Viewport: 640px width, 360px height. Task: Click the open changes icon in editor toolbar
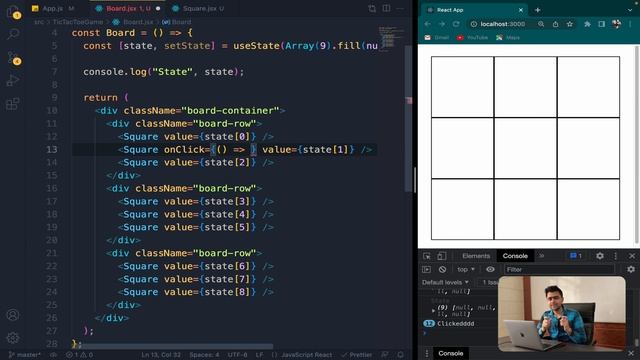coord(372,8)
